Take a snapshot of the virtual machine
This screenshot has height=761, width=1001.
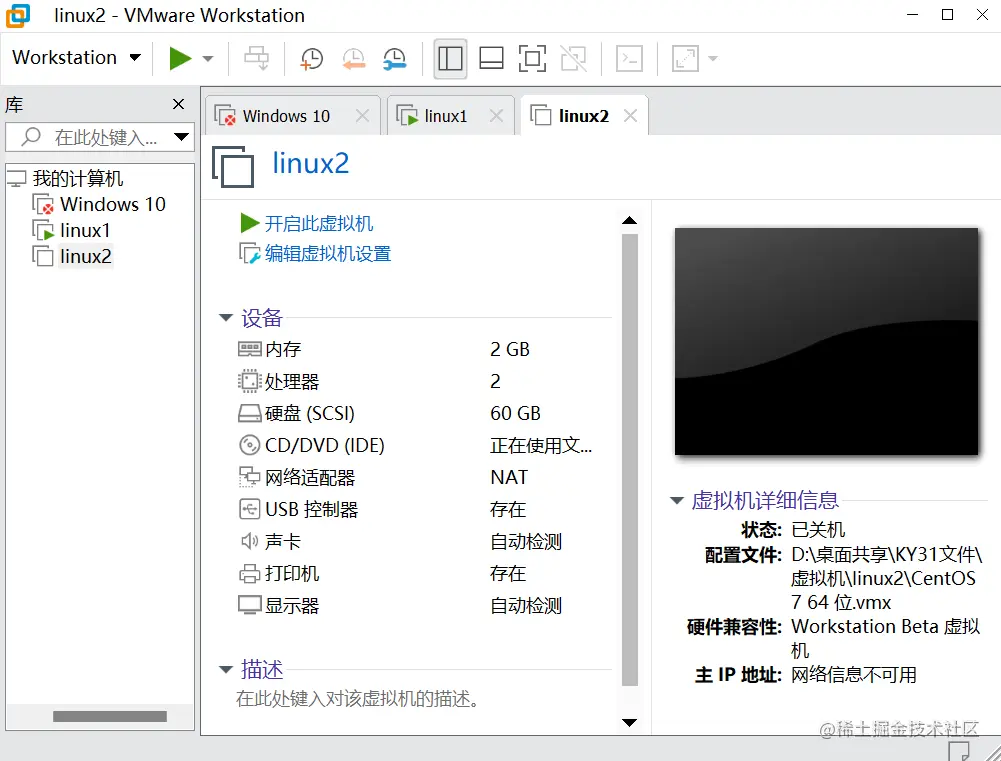(x=311, y=58)
